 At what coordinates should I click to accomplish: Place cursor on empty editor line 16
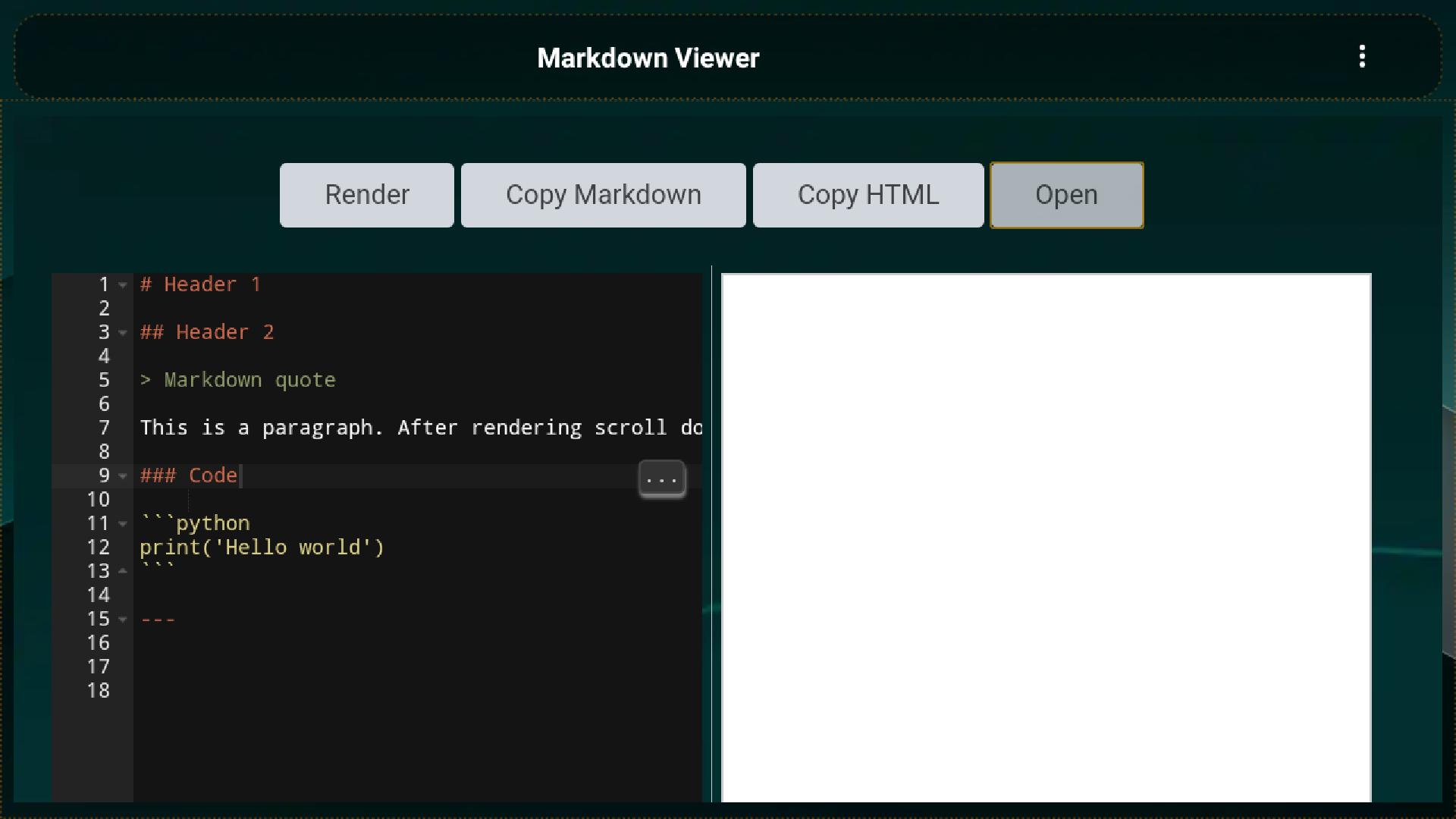point(418,643)
